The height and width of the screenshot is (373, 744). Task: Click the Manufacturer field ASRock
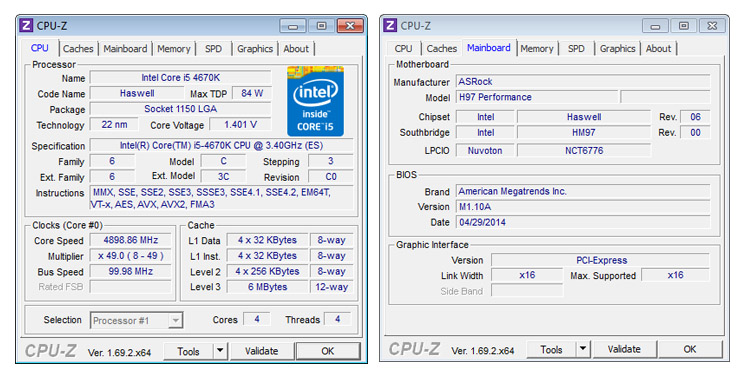(583, 82)
